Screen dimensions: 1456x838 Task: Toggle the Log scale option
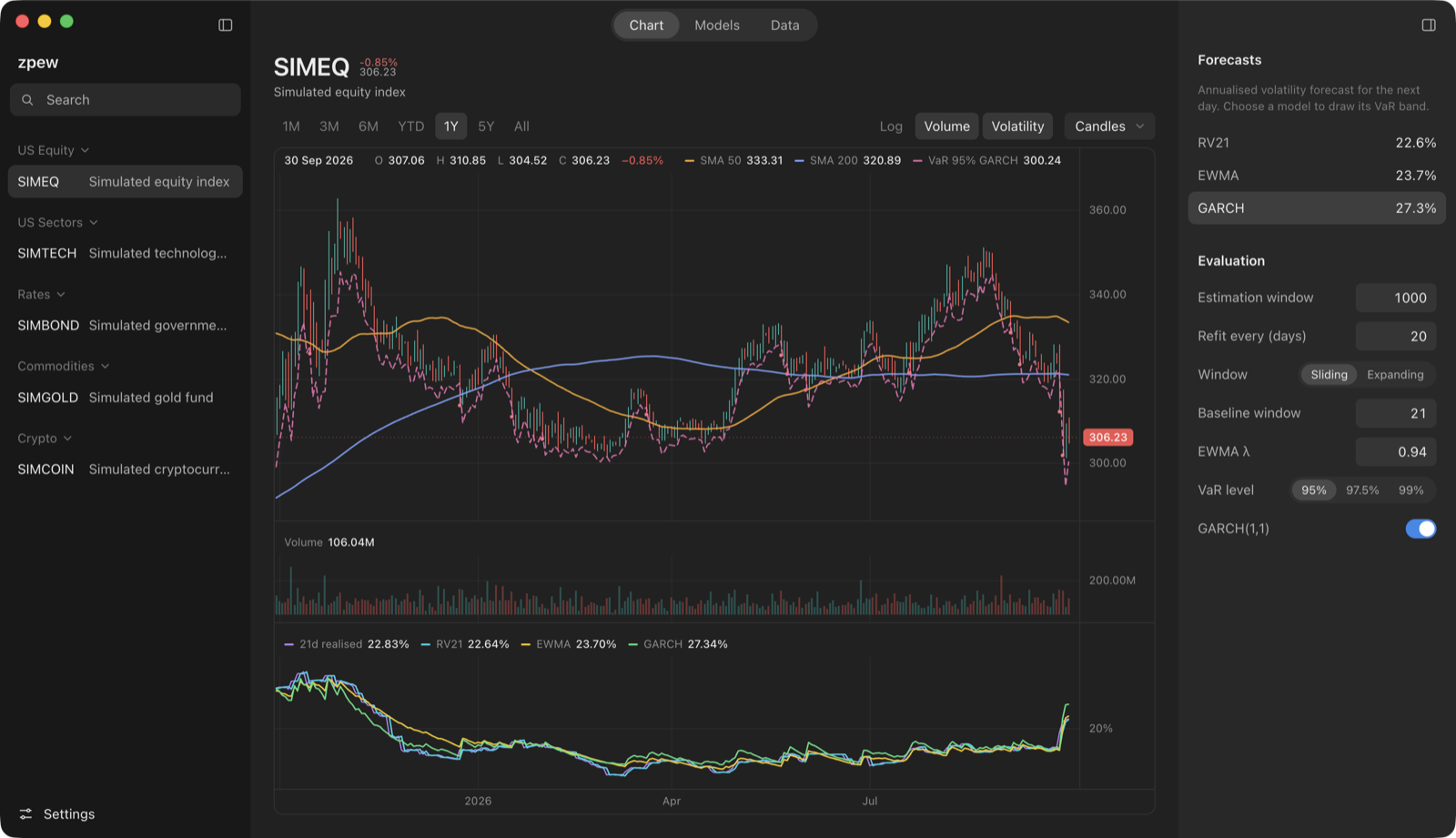pyautogui.click(x=891, y=126)
